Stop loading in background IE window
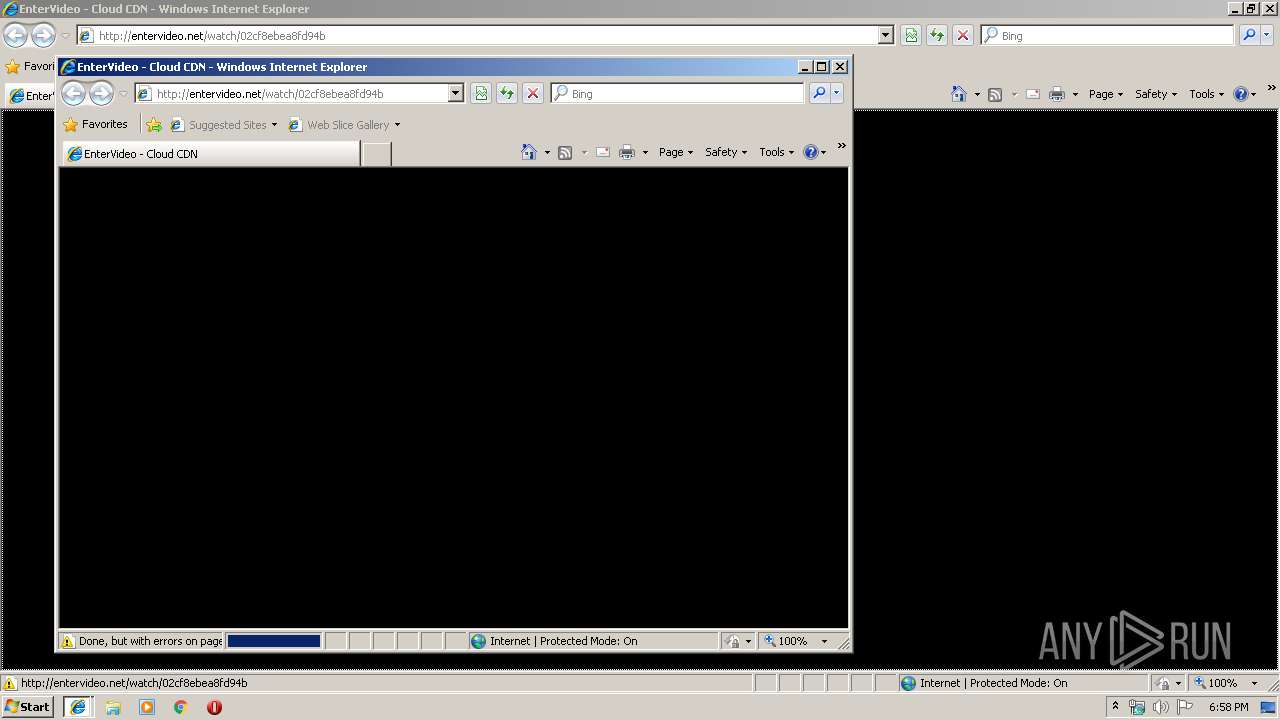Image resolution: width=1280 pixels, height=720 pixels. coord(963,35)
